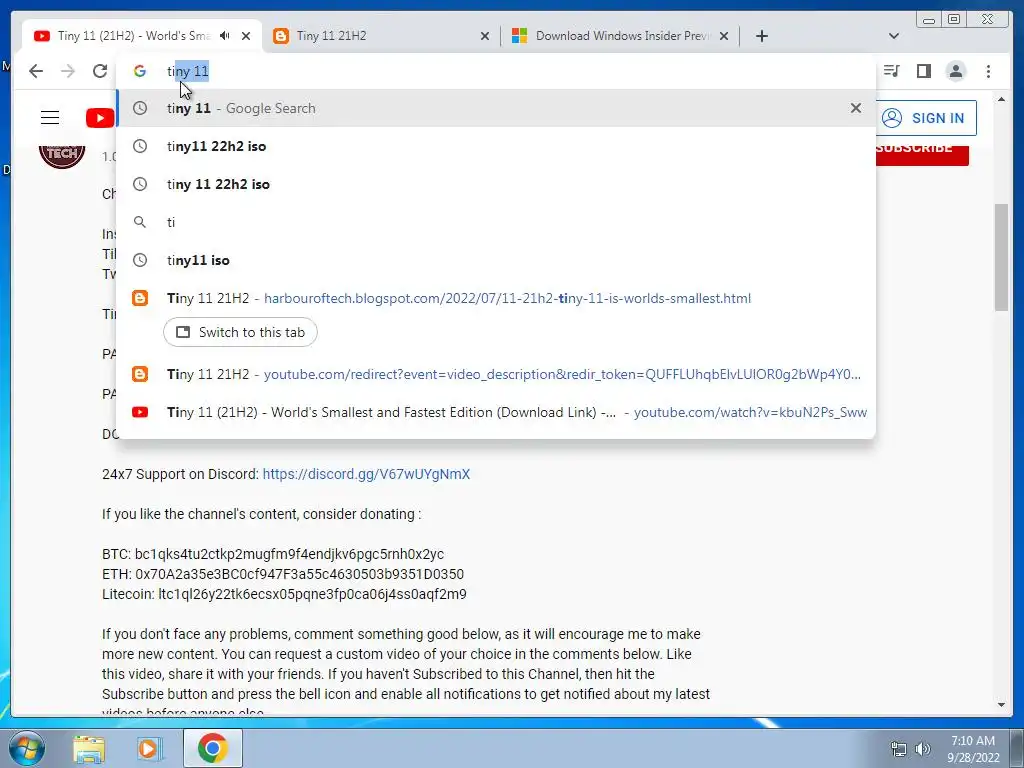The height and width of the screenshot is (768, 1024).
Task: Select the 'tiny11 22h2 iso' suggestion
Action: click(496, 146)
